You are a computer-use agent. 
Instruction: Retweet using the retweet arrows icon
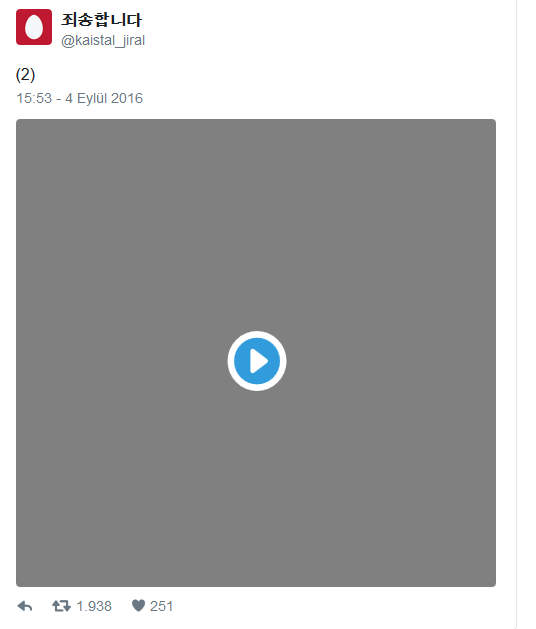61,606
